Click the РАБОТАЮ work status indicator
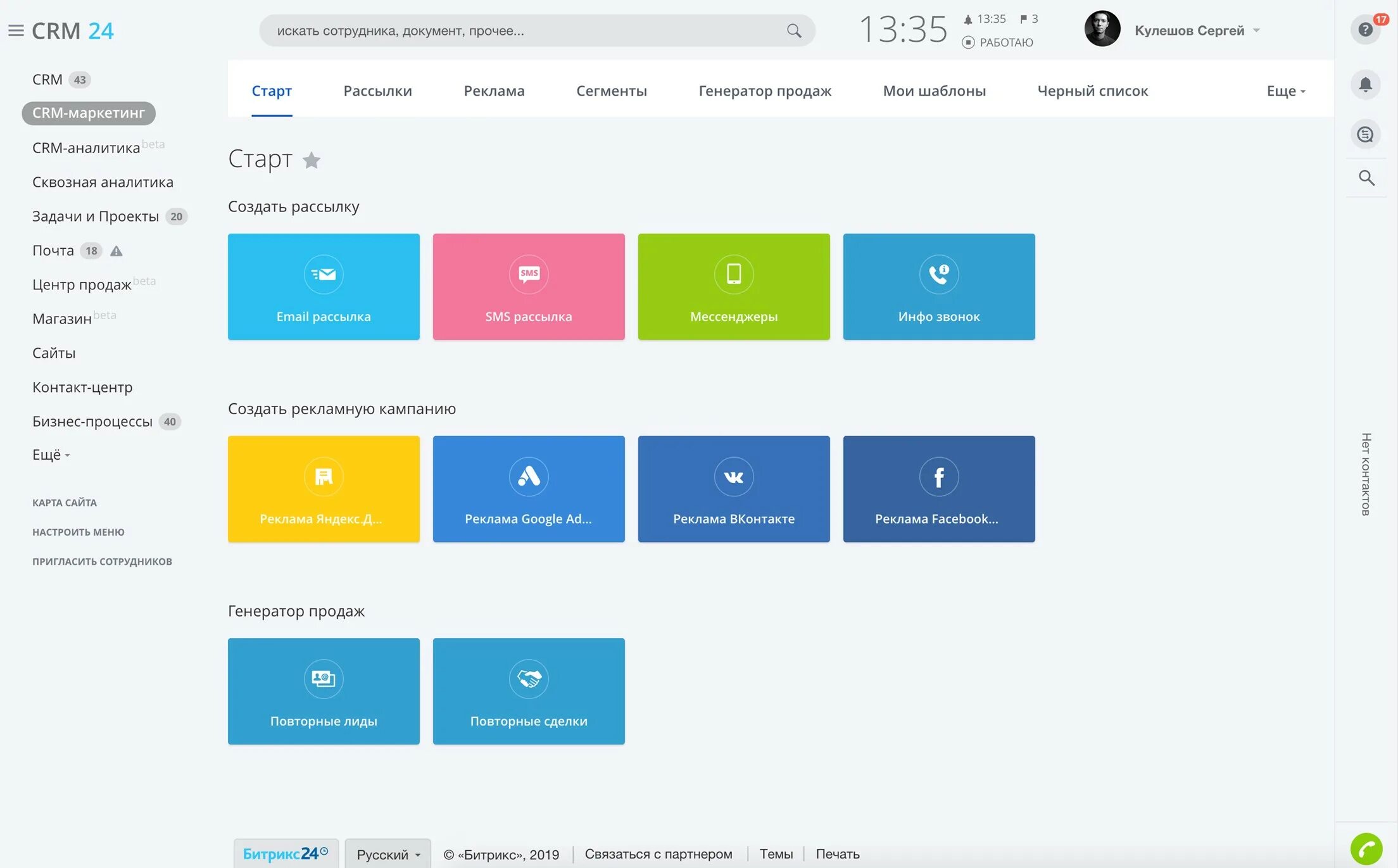This screenshot has height=868, width=1398. pyautogui.click(x=999, y=42)
